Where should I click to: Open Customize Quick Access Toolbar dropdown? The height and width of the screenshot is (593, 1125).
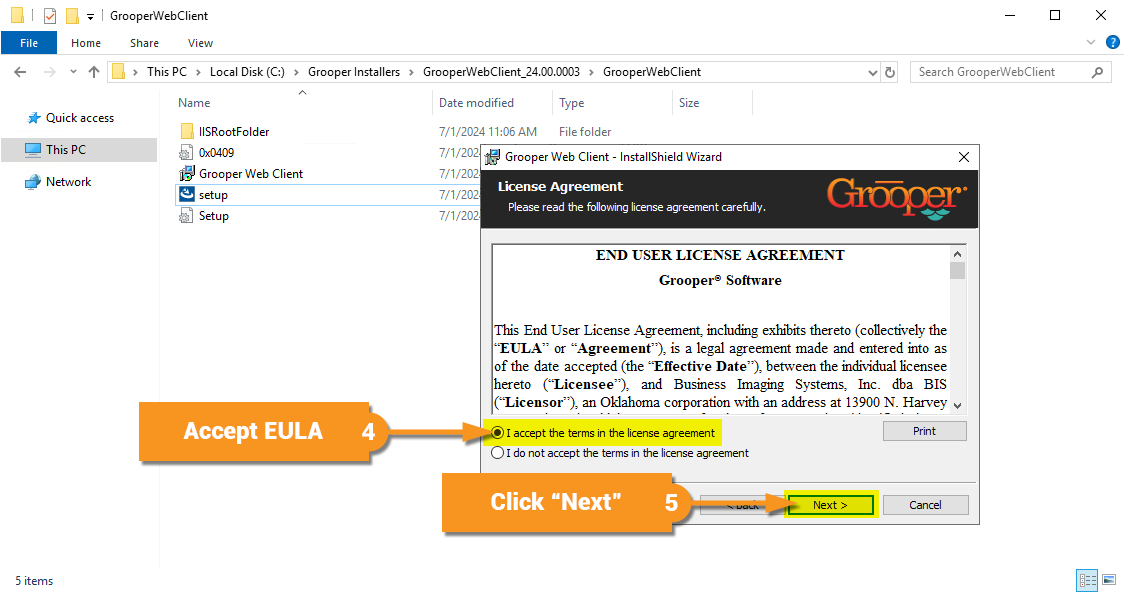pyautogui.click(x=90, y=16)
